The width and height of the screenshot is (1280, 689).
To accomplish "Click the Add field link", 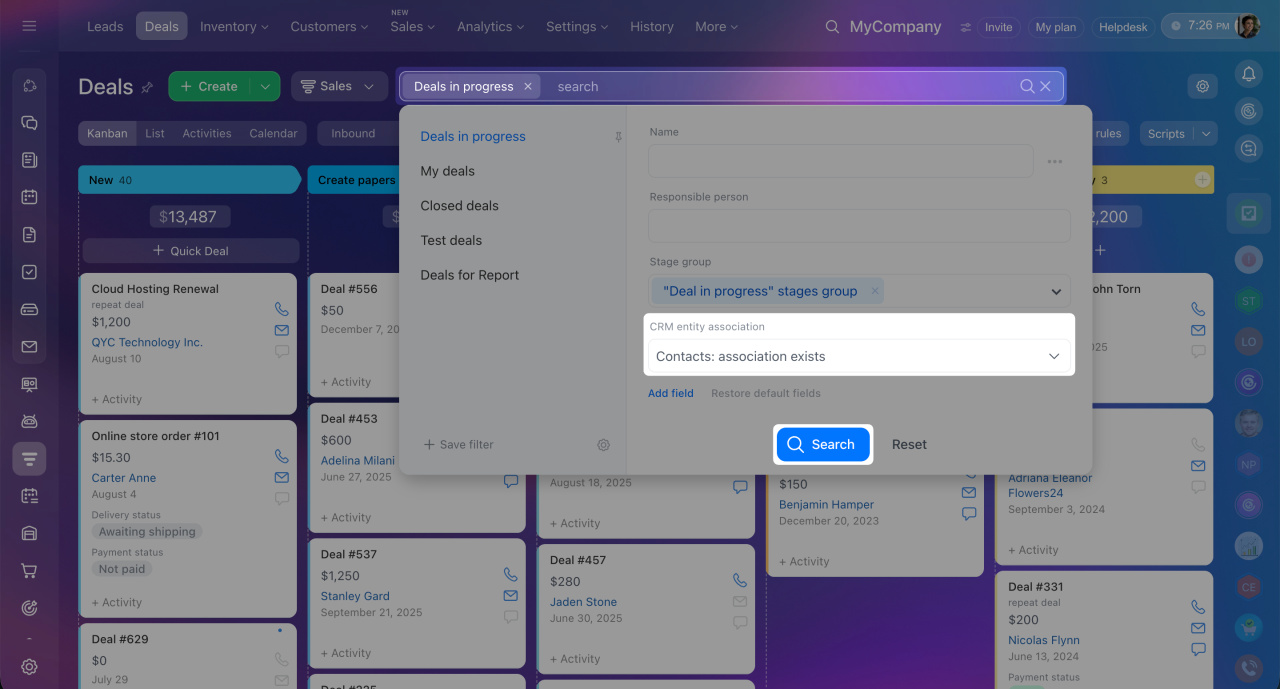I will pyautogui.click(x=671, y=393).
